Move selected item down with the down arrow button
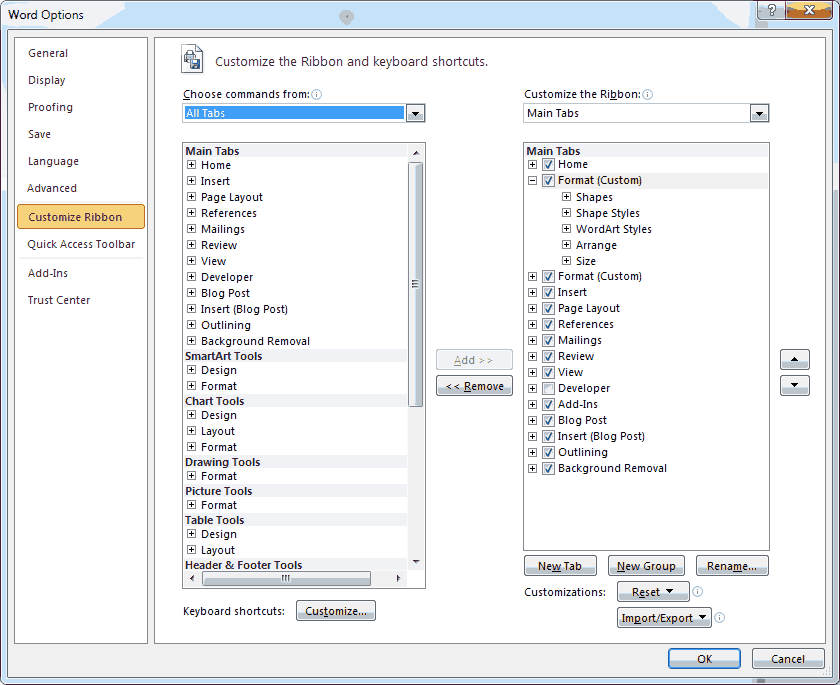 coord(794,385)
